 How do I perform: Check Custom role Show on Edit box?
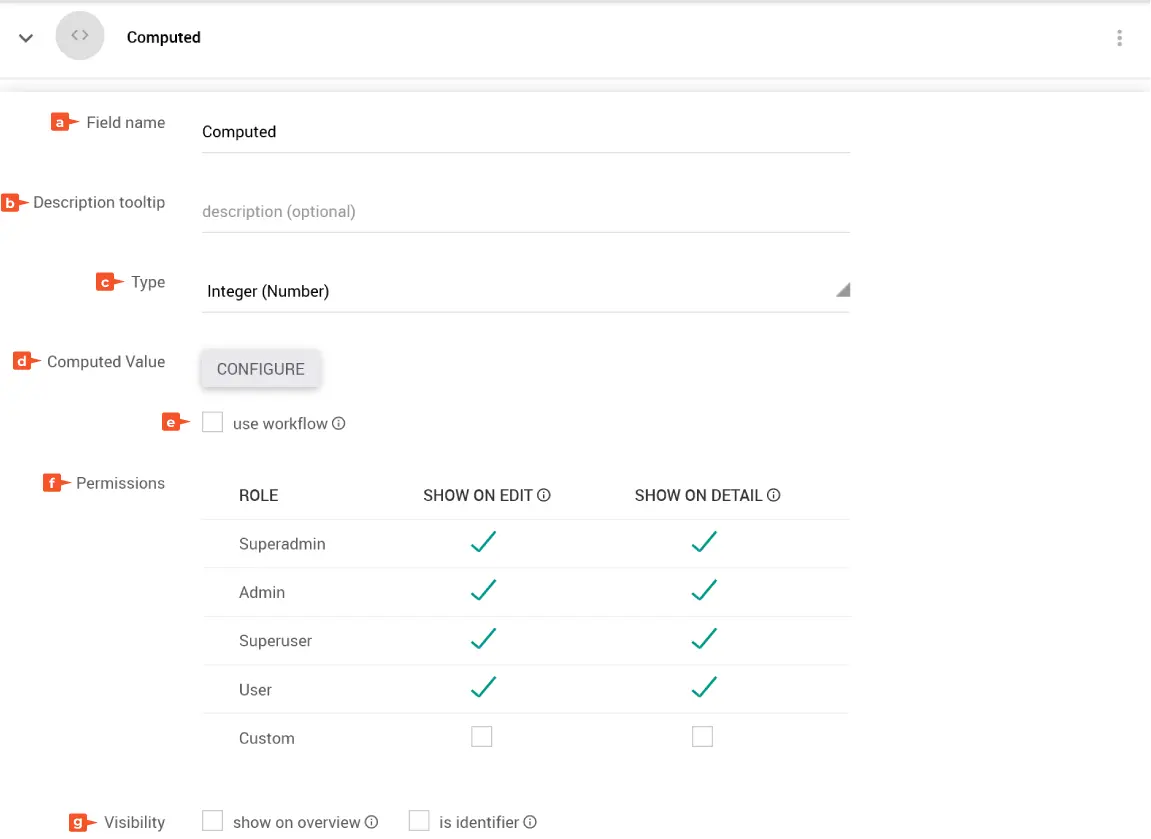(x=482, y=737)
